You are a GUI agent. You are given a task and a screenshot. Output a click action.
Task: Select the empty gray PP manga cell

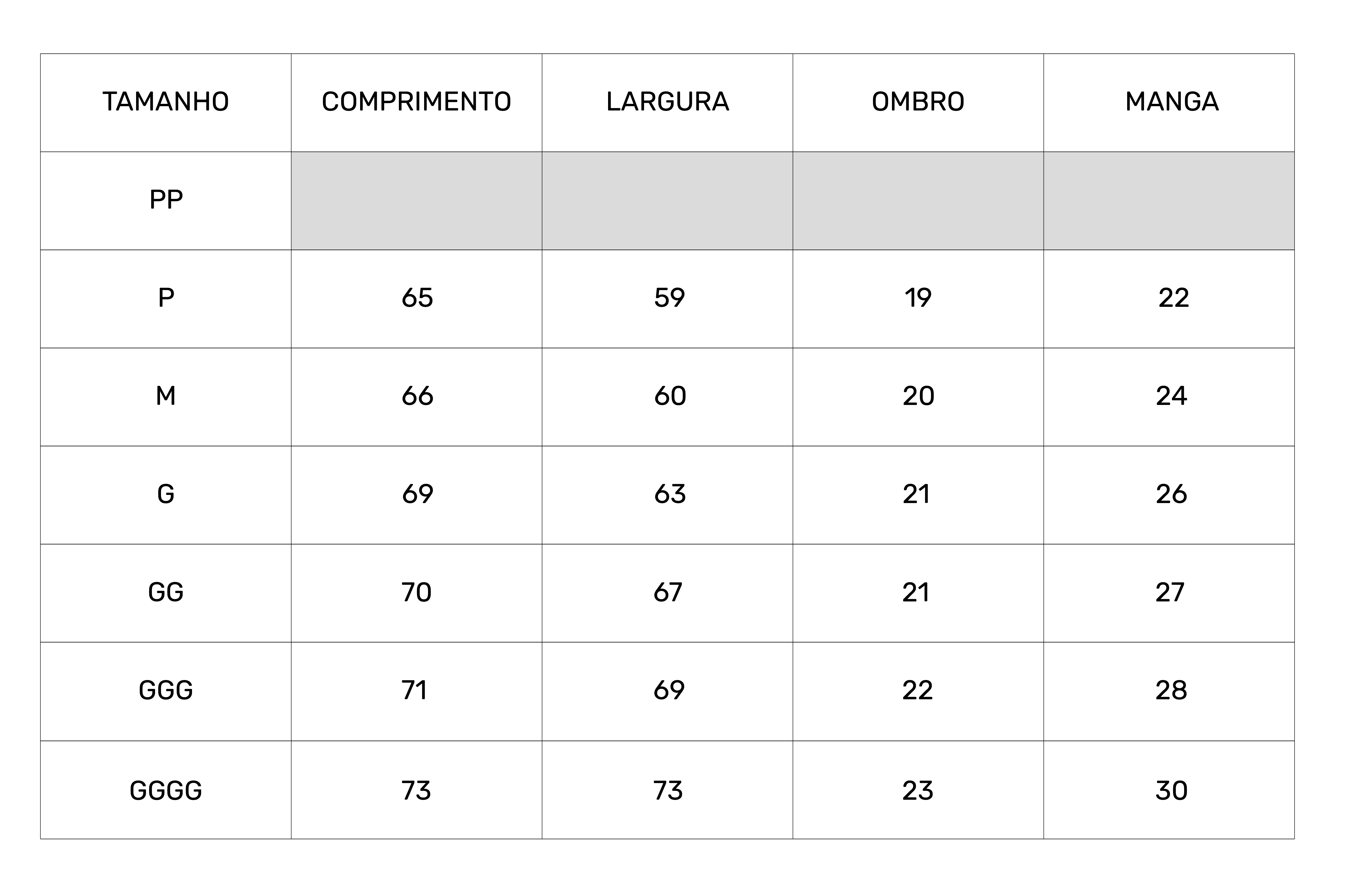[1169, 201]
